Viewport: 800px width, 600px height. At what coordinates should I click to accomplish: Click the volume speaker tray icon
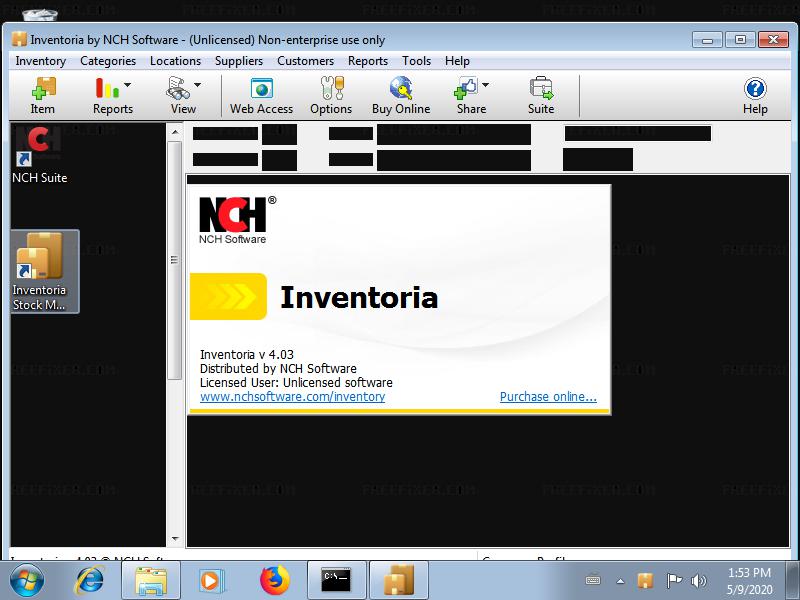[x=698, y=581]
